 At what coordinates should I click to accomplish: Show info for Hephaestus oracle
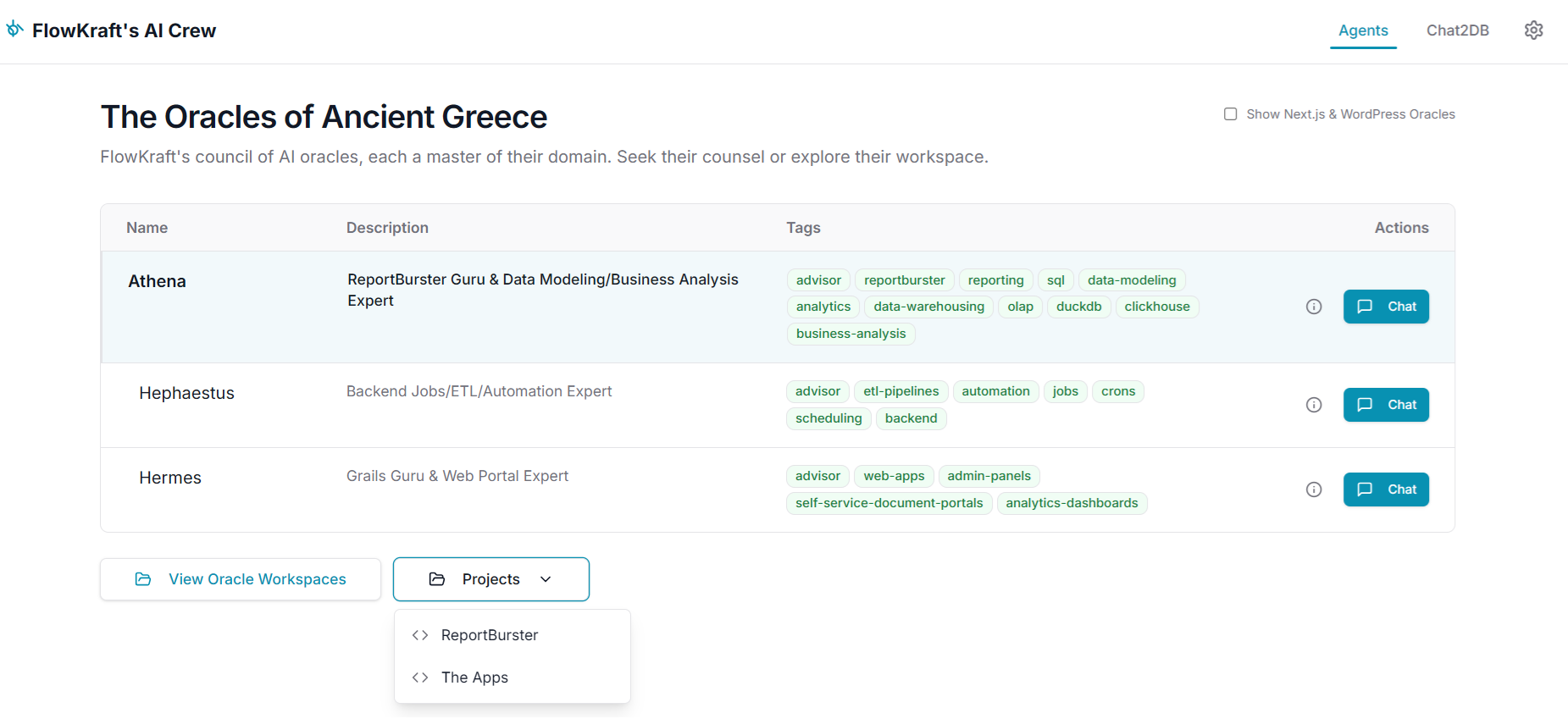point(1314,405)
